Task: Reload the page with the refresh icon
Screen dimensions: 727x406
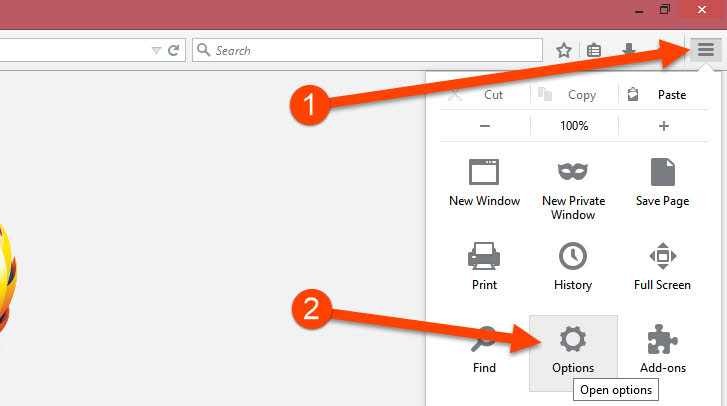Action: 173,50
